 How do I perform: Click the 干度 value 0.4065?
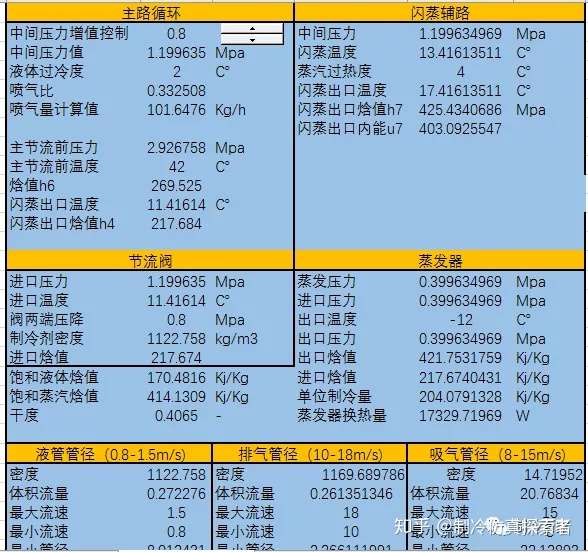click(176, 416)
